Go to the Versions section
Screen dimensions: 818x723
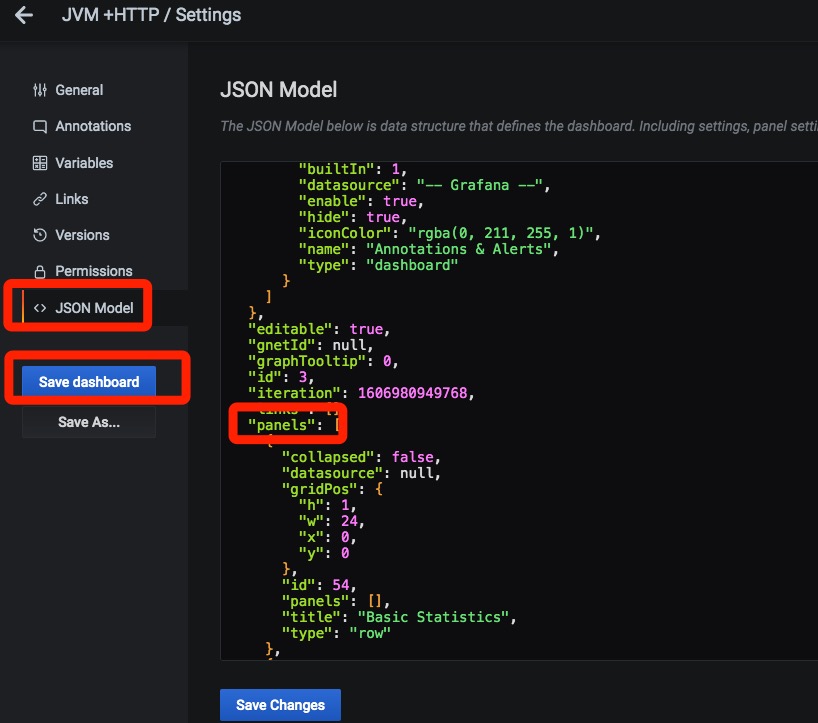click(x=82, y=235)
